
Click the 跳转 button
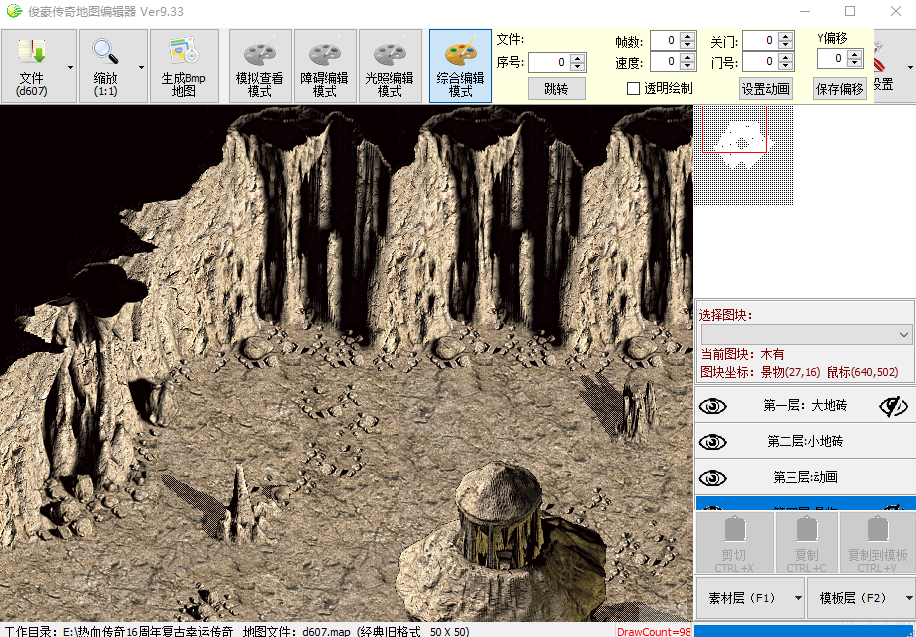[x=556, y=89]
